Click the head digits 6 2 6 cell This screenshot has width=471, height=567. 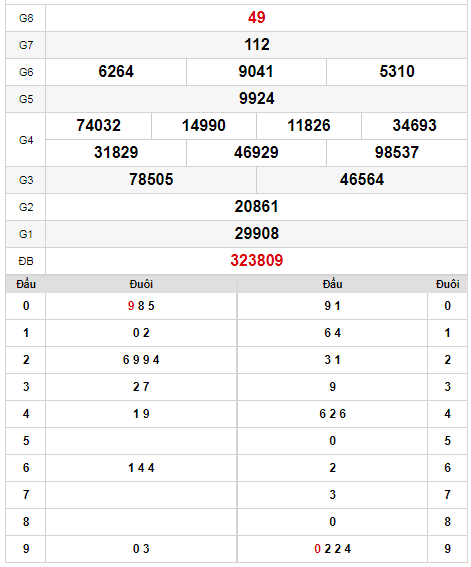pyautogui.click(x=332, y=414)
